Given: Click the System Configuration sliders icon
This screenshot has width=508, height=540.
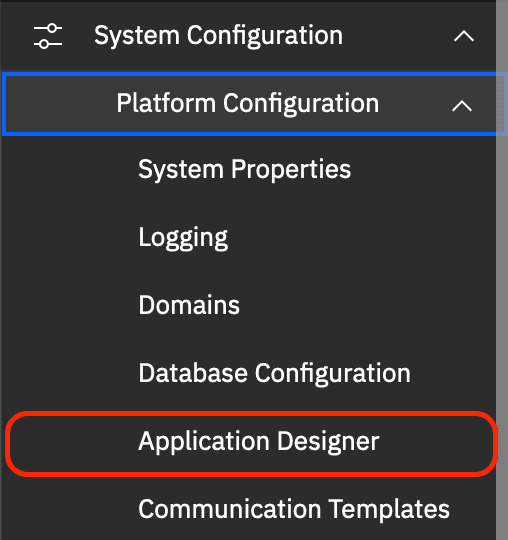Looking at the screenshot, I should [48, 36].
